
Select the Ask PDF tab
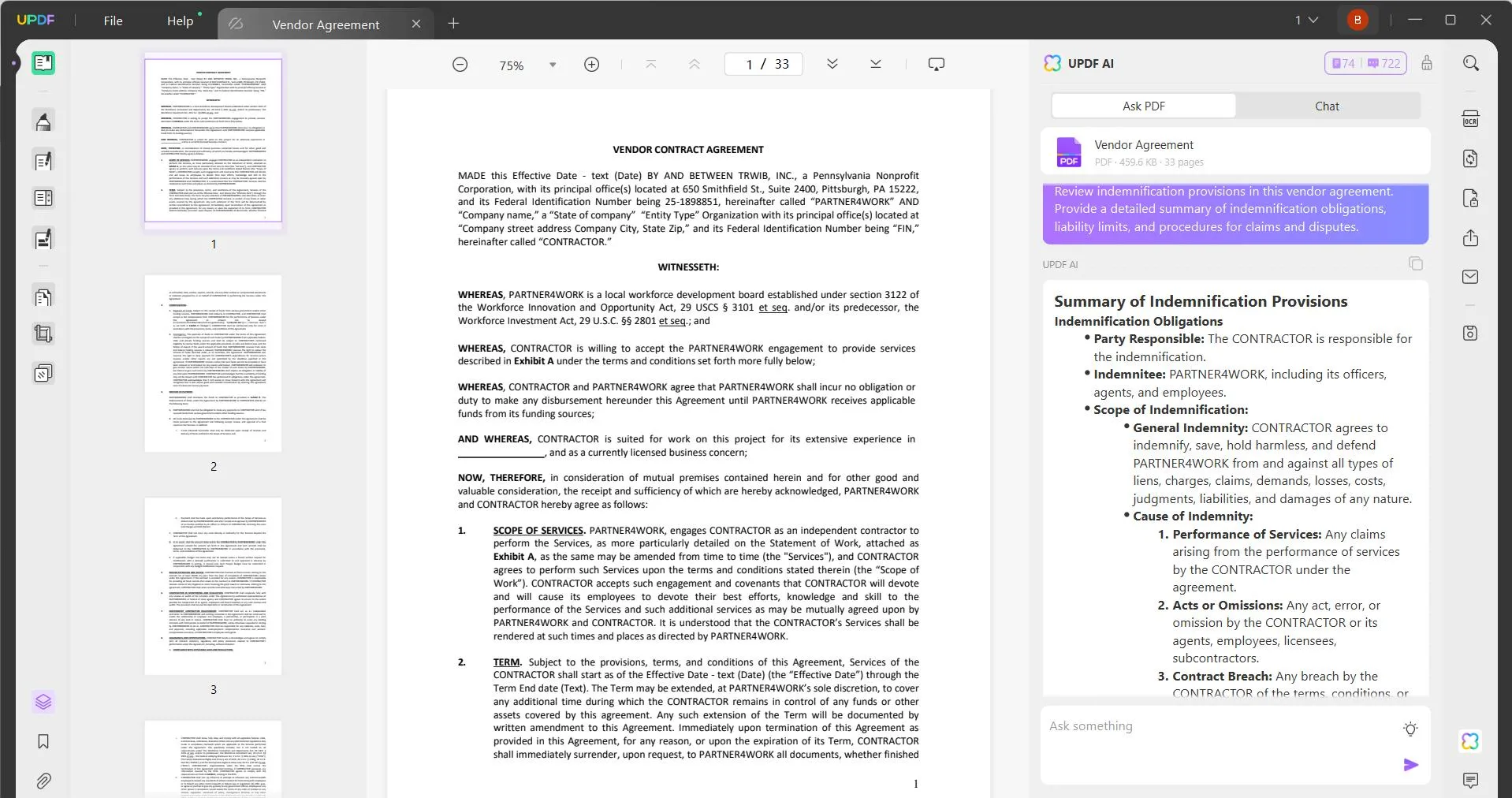coord(1143,106)
